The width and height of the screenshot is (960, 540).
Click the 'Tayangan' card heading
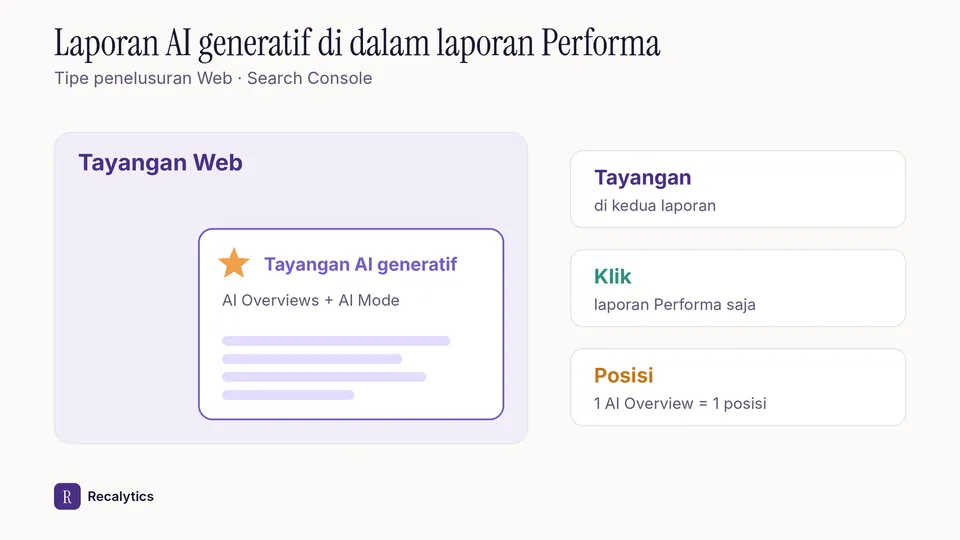coord(642,178)
